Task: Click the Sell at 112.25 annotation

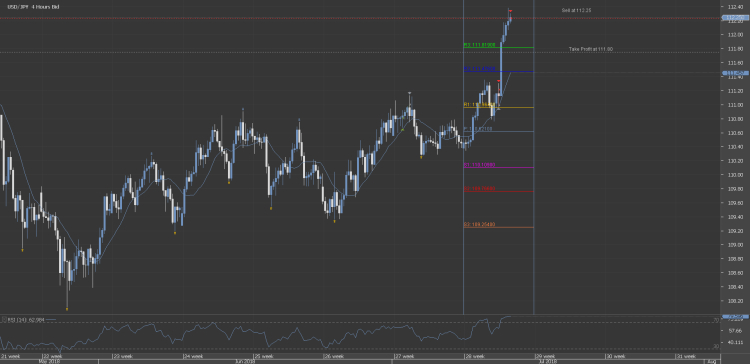Action: pyautogui.click(x=577, y=10)
